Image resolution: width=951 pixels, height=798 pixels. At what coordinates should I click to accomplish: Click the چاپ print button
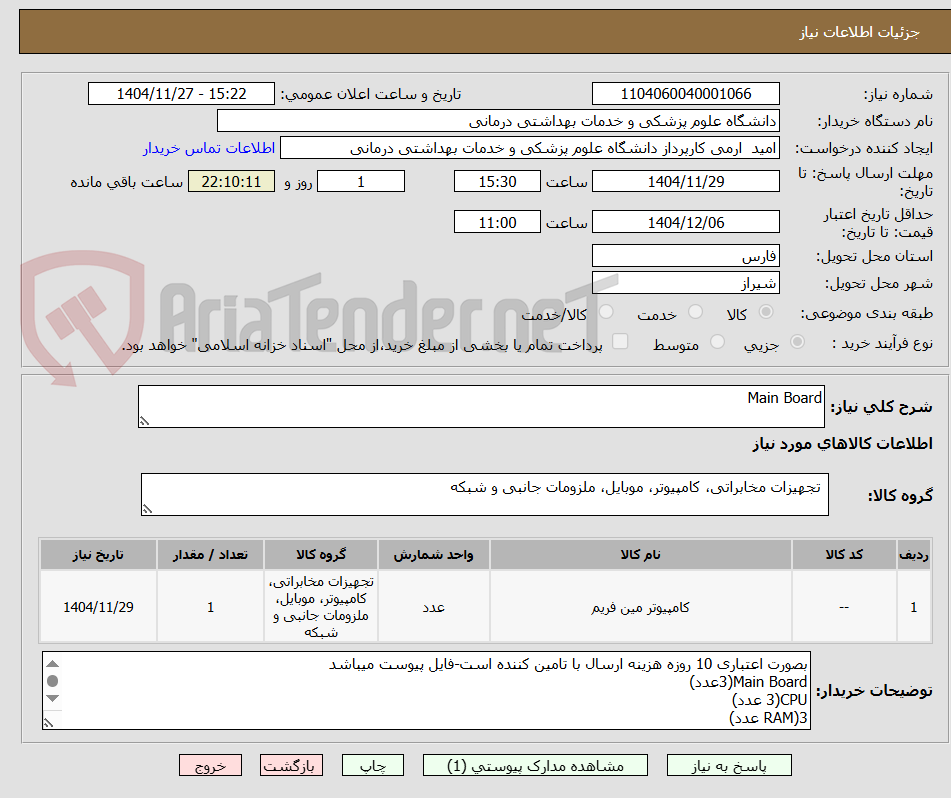(x=372, y=765)
